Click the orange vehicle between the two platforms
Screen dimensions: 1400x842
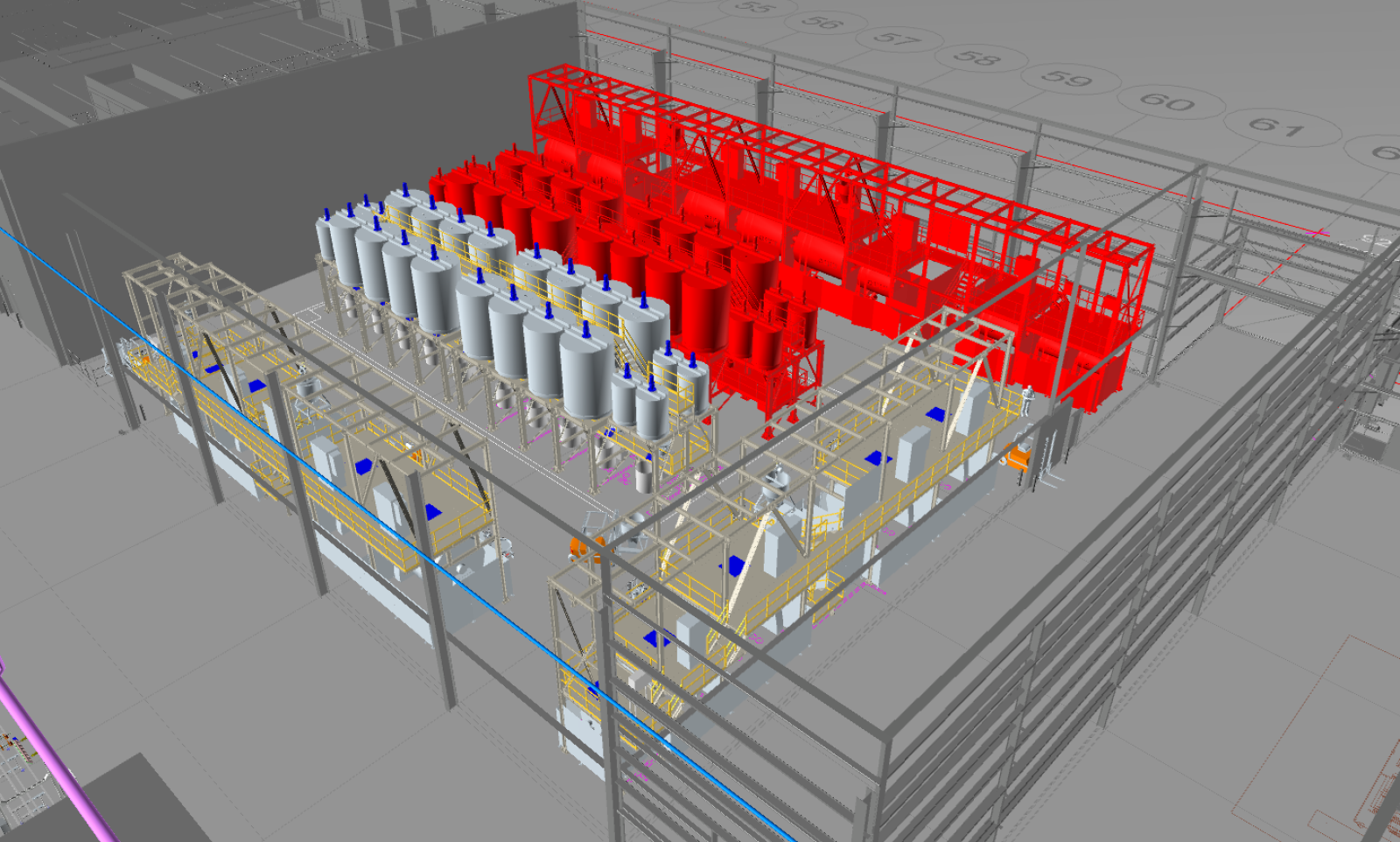click(x=581, y=548)
